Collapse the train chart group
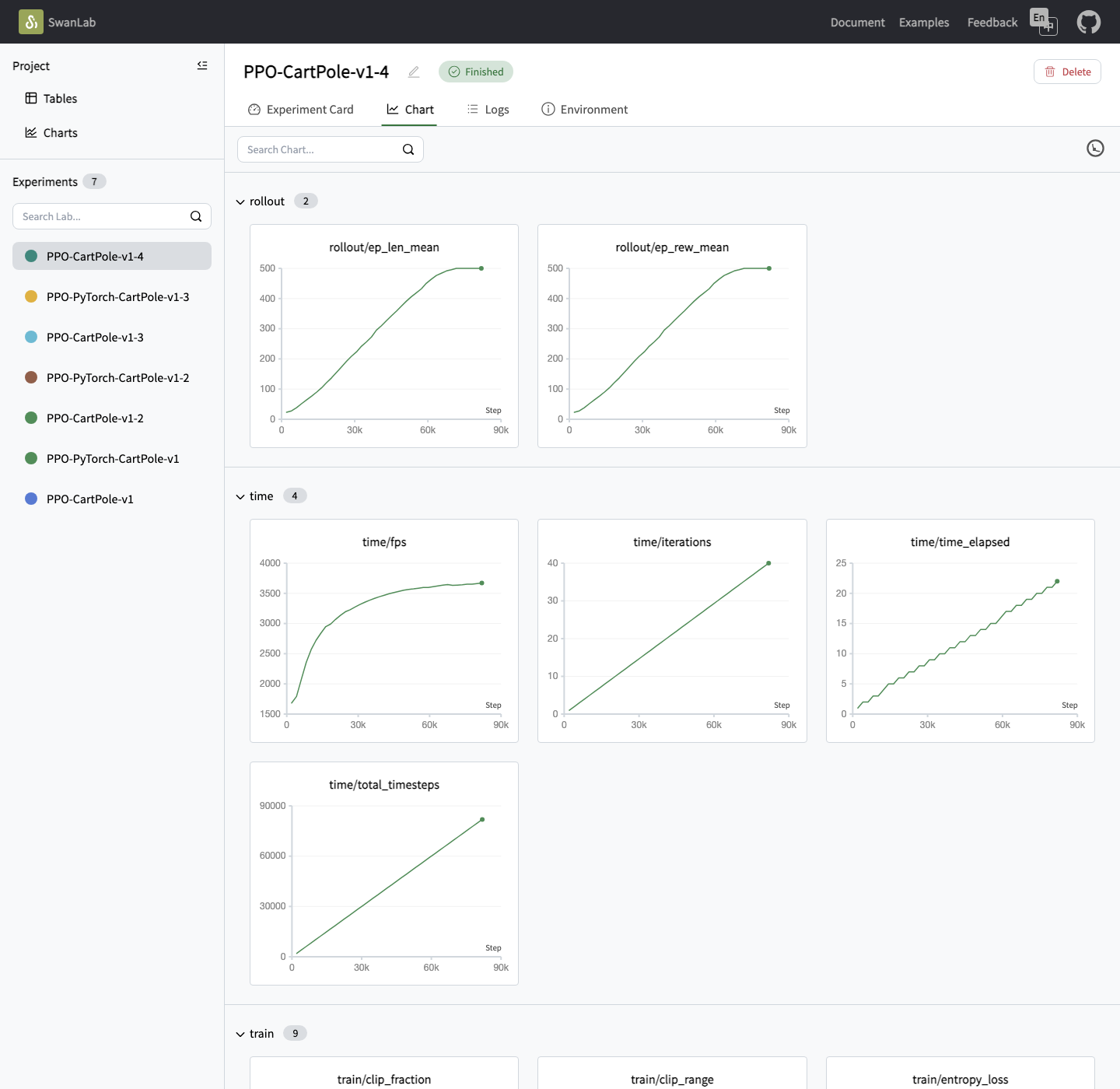 (x=240, y=1034)
